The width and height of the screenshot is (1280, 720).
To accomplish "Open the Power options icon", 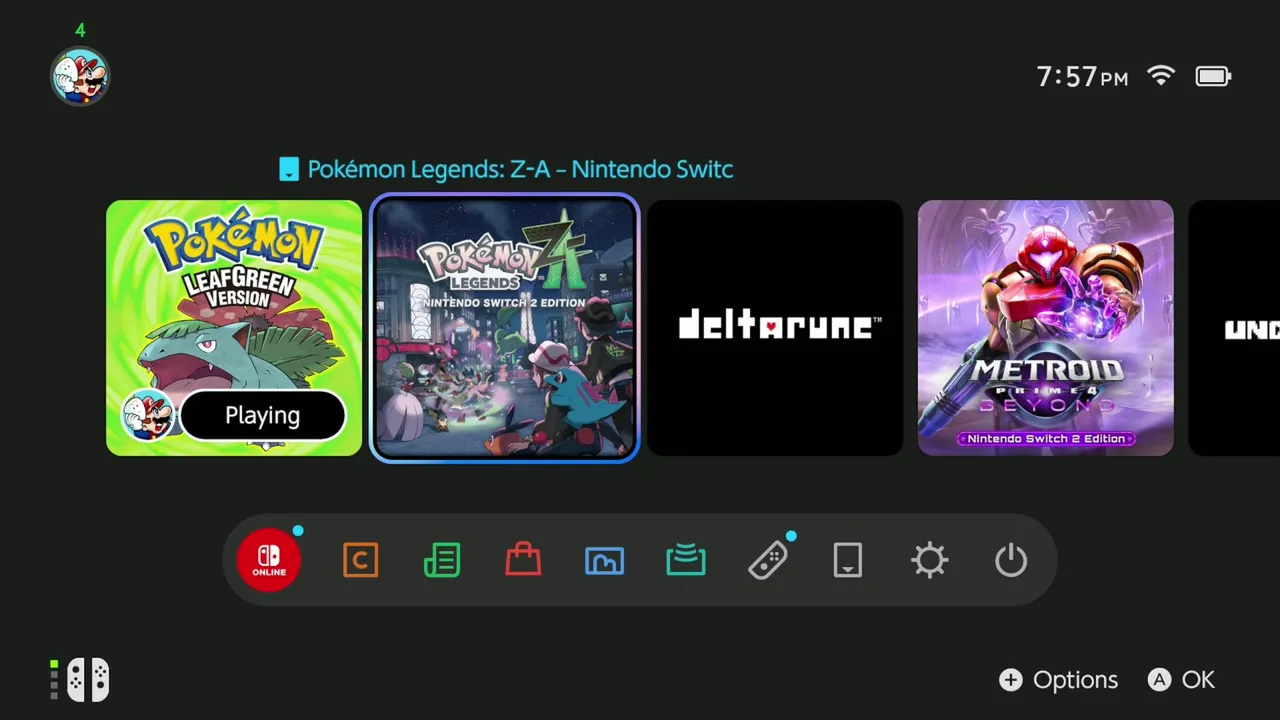I will point(1011,560).
